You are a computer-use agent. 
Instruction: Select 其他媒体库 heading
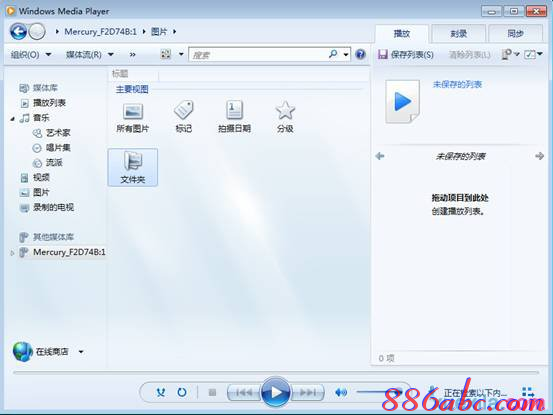pos(53,237)
